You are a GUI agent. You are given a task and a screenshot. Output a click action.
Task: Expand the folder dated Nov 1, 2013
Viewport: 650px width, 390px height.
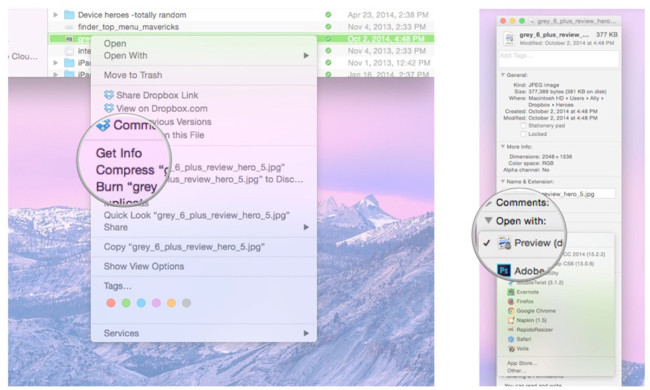coord(56,63)
